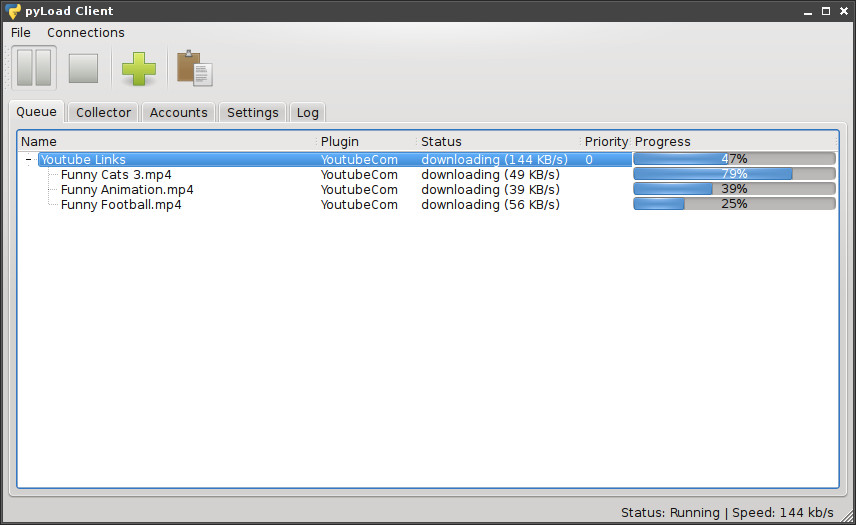Click YoutubeCom plugin cell of Funny Football.mp4
The height and width of the screenshot is (525, 856).
pos(359,205)
